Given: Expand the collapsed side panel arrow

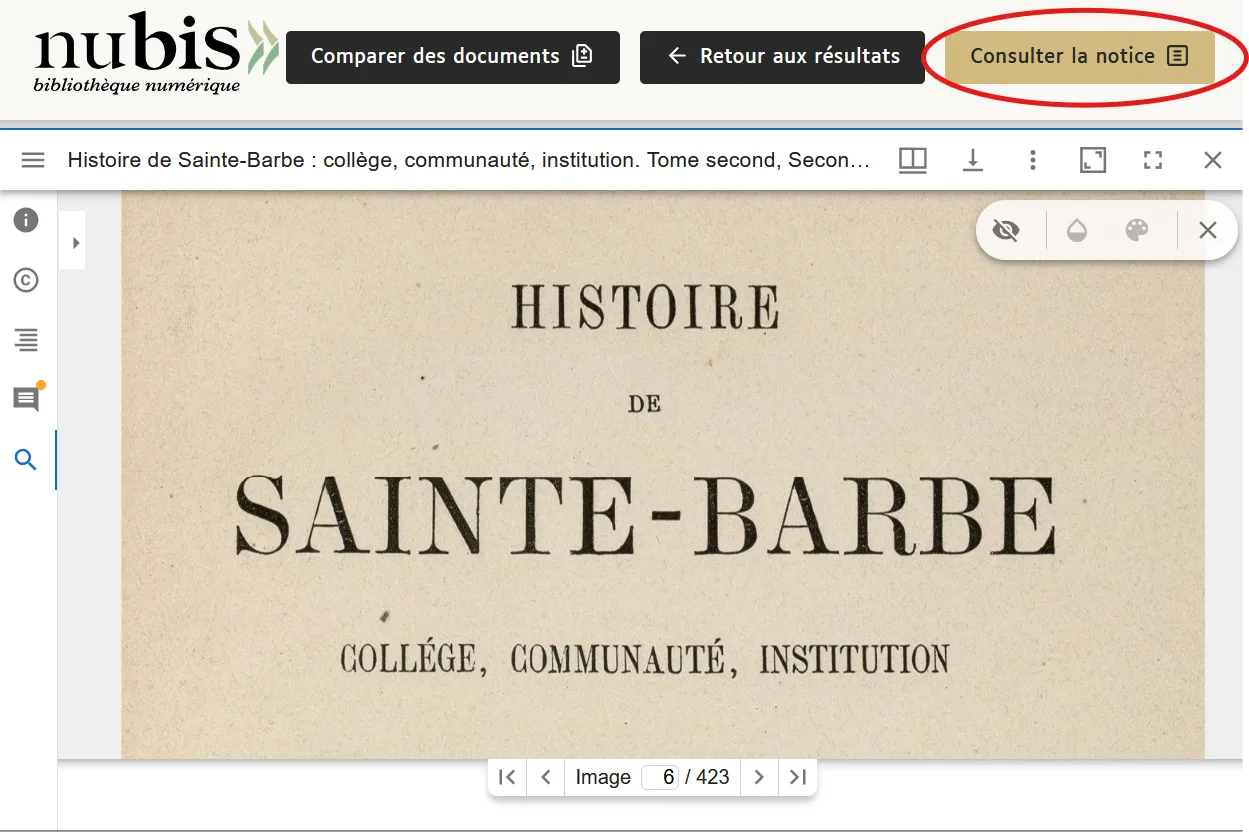Looking at the screenshot, I should 72,240.
